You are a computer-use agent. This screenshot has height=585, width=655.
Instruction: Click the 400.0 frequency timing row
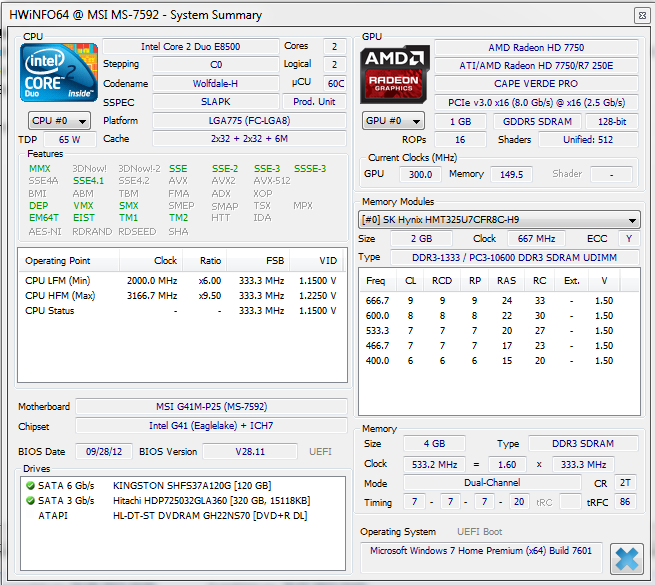pos(499,361)
